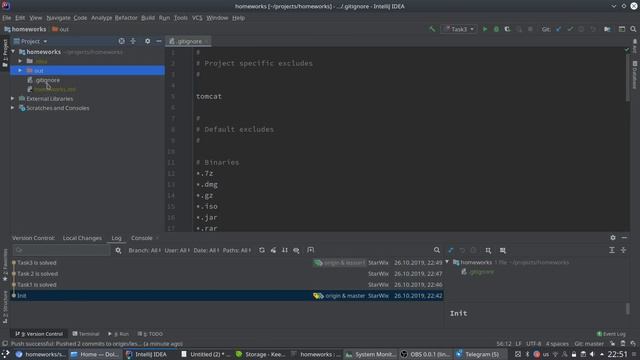The height and width of the screenshot is (360, 640).
Task: Click the magnifier icon right of the log toolbar
Action: [437, 250]
